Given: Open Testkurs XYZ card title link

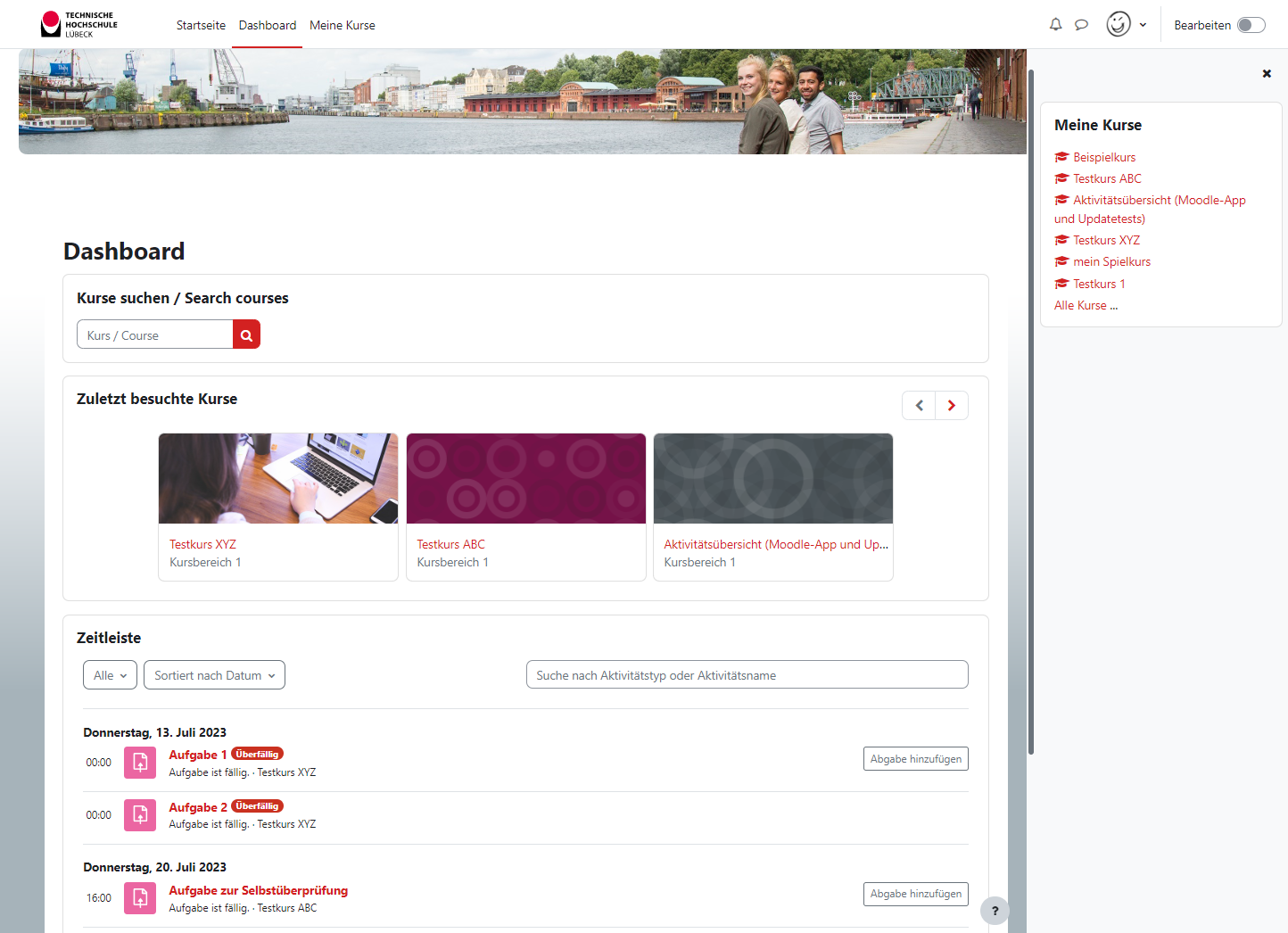Looking at the screenshot, I should click(x=203, y=544).
